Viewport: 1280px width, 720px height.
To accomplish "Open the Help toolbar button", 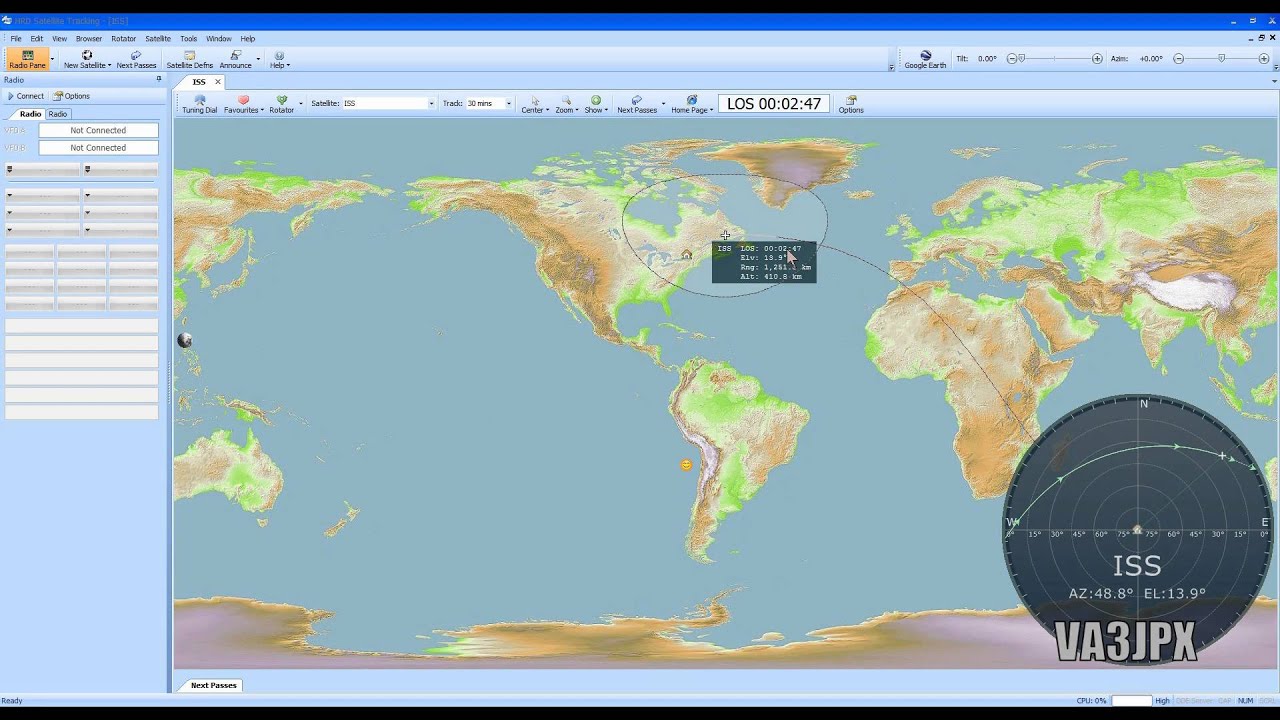I will pos(279,59).
